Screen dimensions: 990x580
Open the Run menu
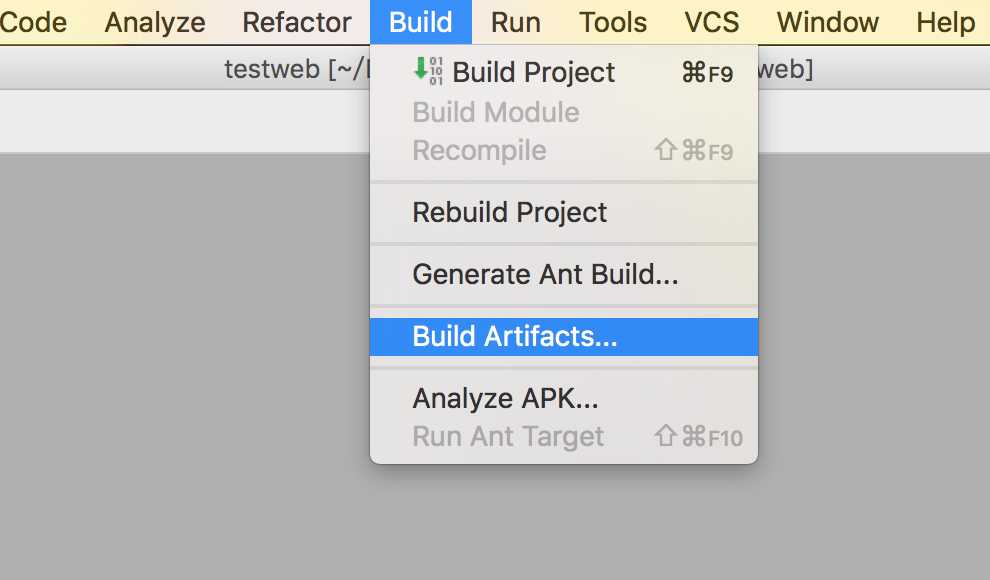(x=516, y=22)
